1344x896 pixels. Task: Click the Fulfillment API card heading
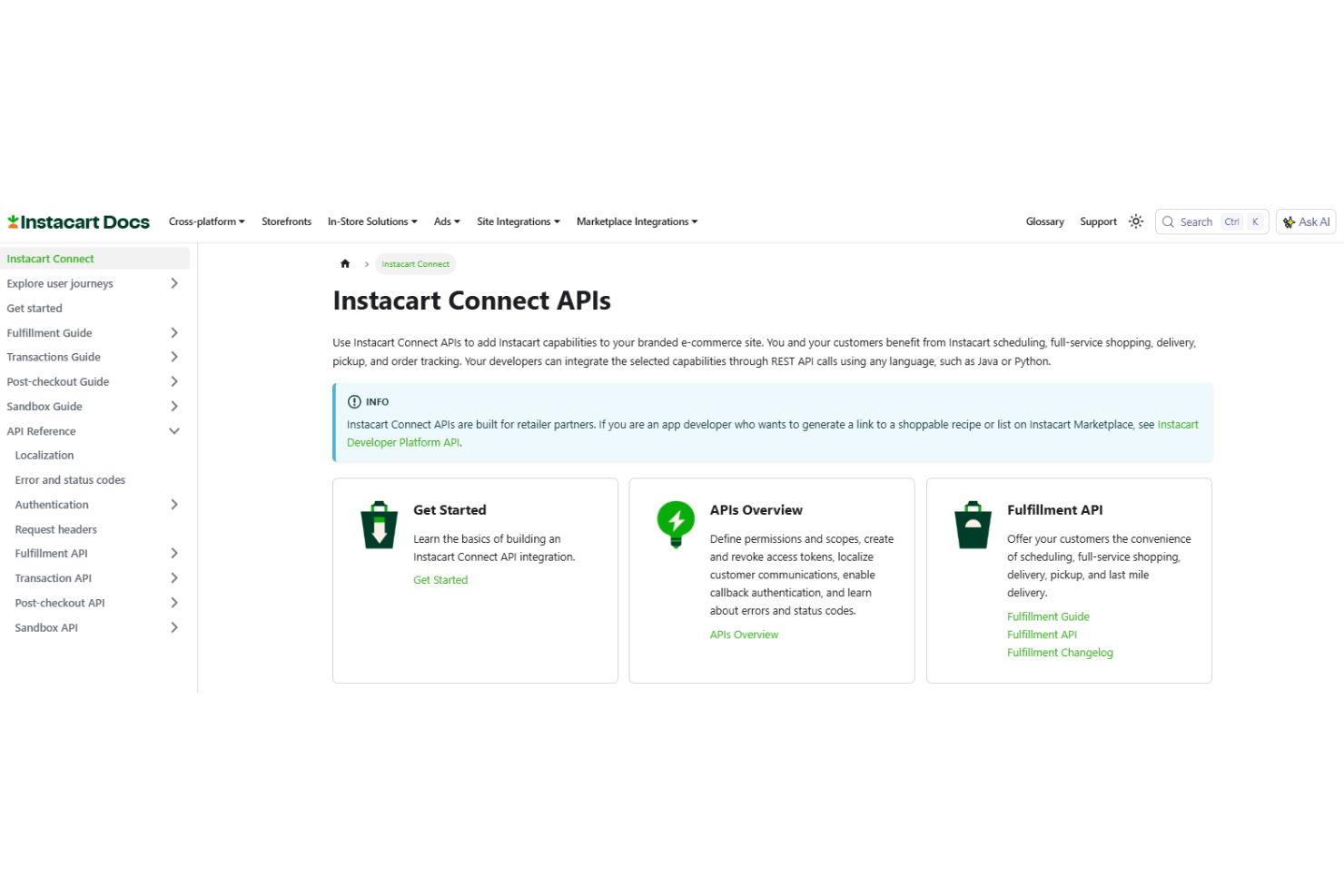click(1055, 510)
